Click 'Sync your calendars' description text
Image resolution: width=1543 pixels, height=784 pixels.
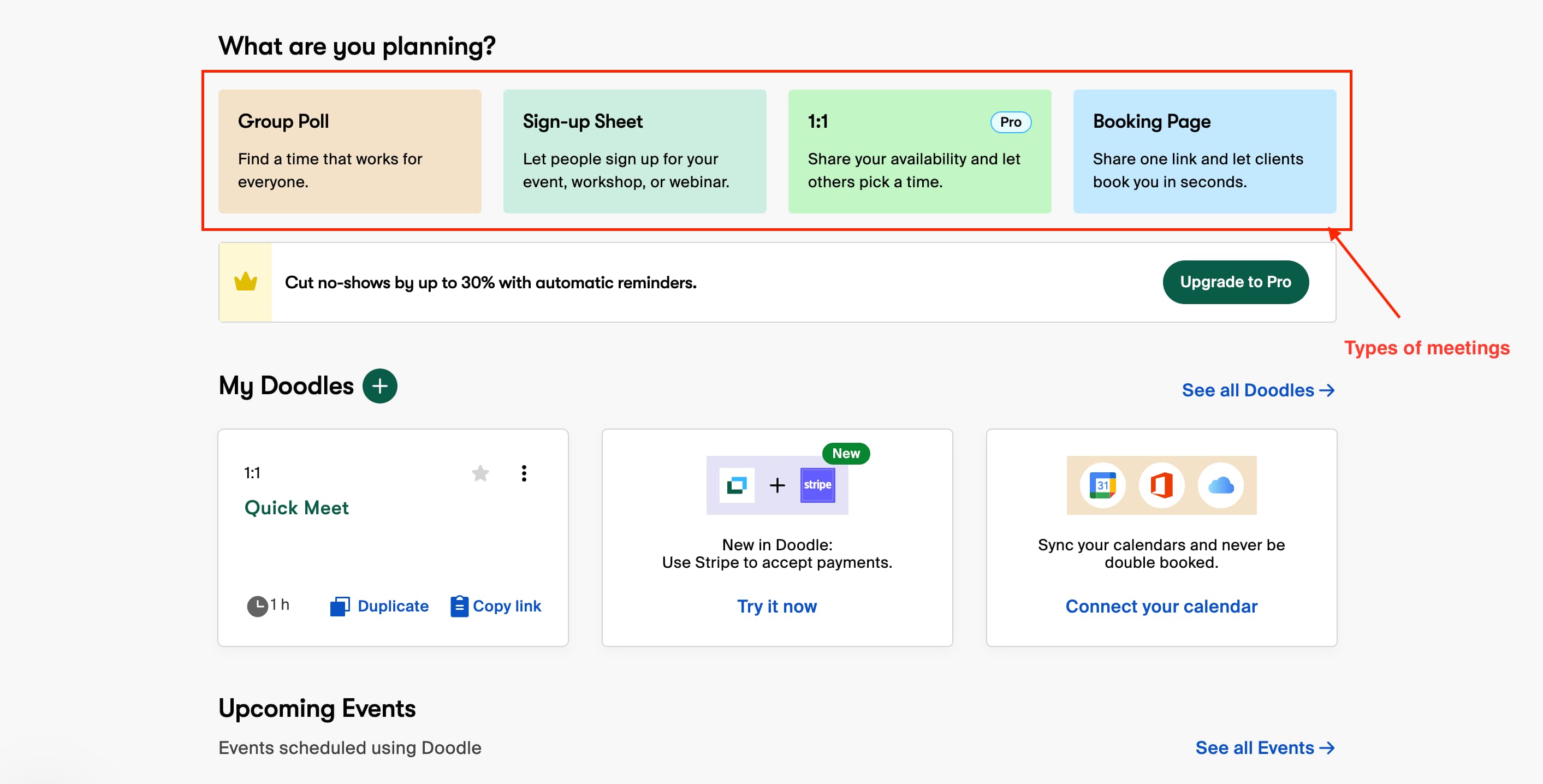click(x=1161, y=554)
